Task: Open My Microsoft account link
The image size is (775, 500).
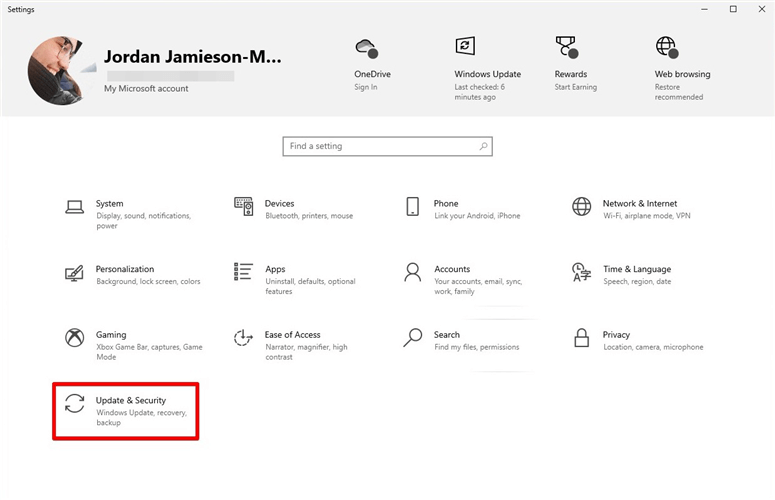Action: (146, 88)
